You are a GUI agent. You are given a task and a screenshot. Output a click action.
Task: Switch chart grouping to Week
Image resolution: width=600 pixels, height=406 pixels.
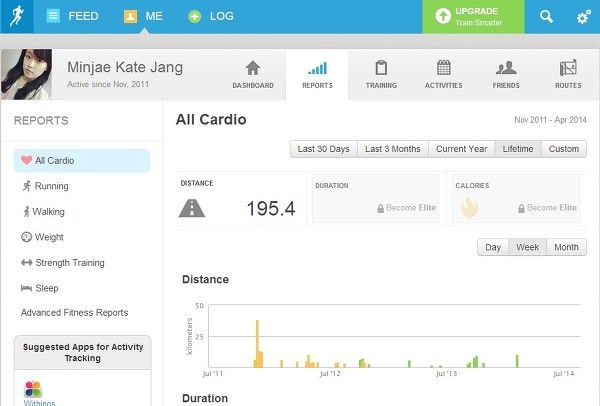tap(527, 247)
